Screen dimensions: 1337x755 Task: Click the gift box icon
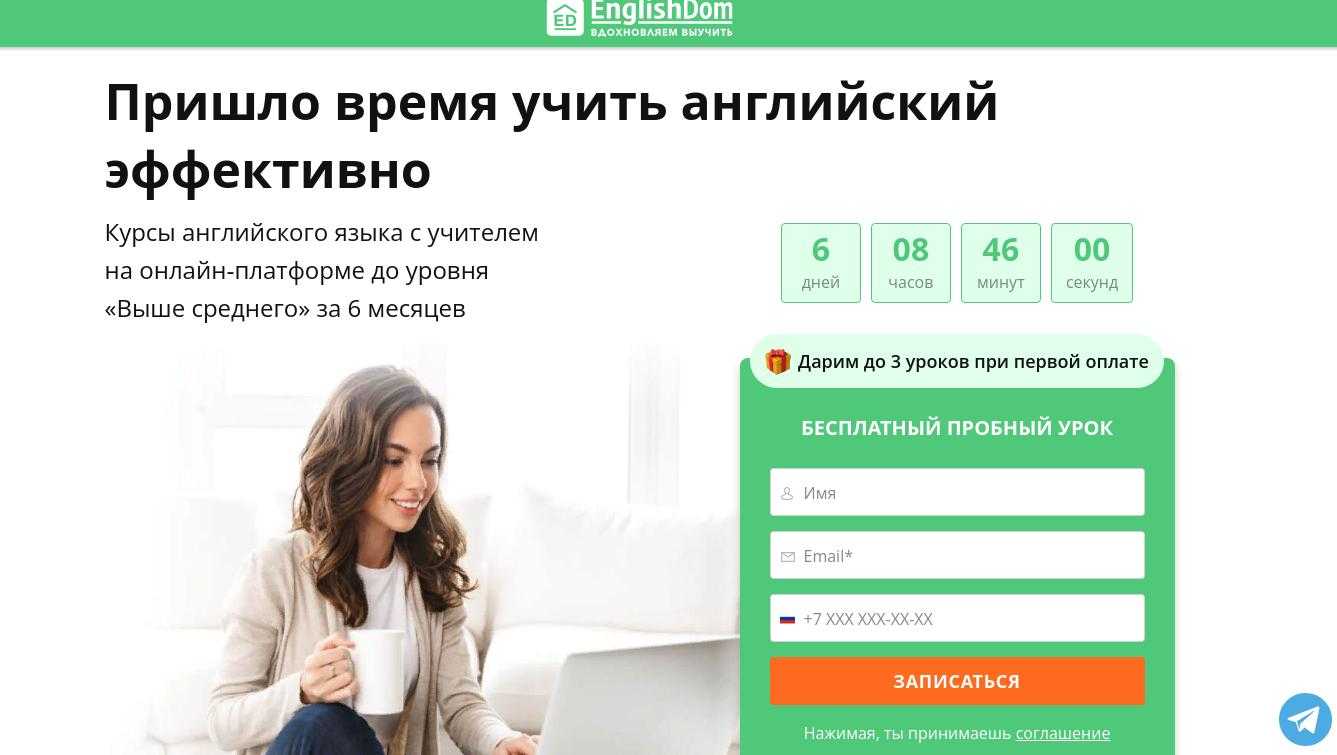tap(778, 361)
